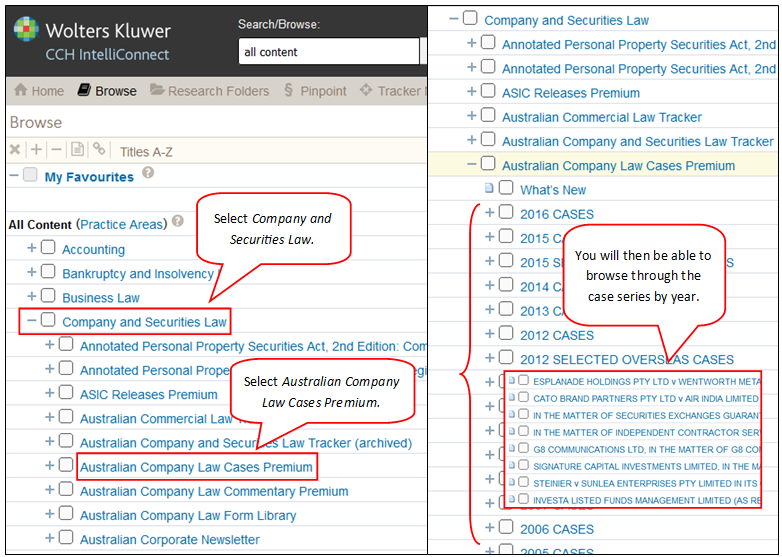Click the Pinpoint section symbol icon
The height and width of the screenshot is (557, 782).
click(288, 90)
